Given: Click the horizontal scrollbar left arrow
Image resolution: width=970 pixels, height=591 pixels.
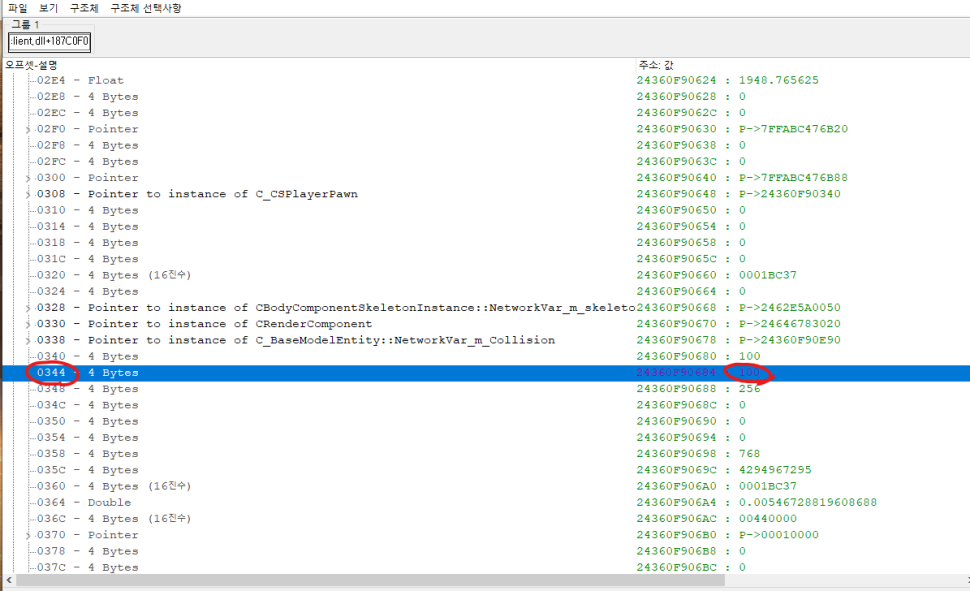Looking at the screenshot, I should click(9, 580).
